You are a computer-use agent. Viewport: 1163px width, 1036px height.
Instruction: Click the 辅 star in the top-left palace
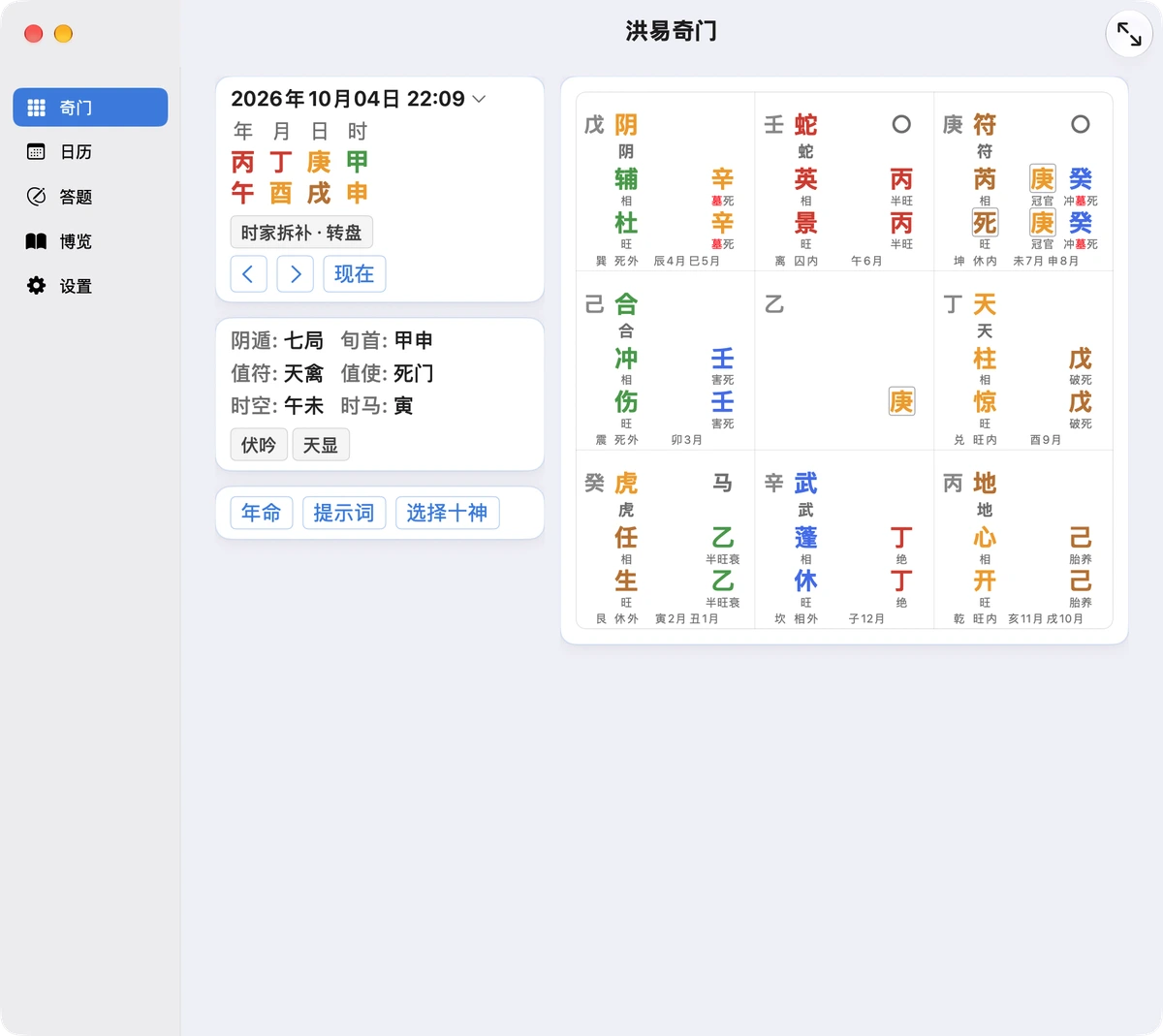[x=626, y=179]
